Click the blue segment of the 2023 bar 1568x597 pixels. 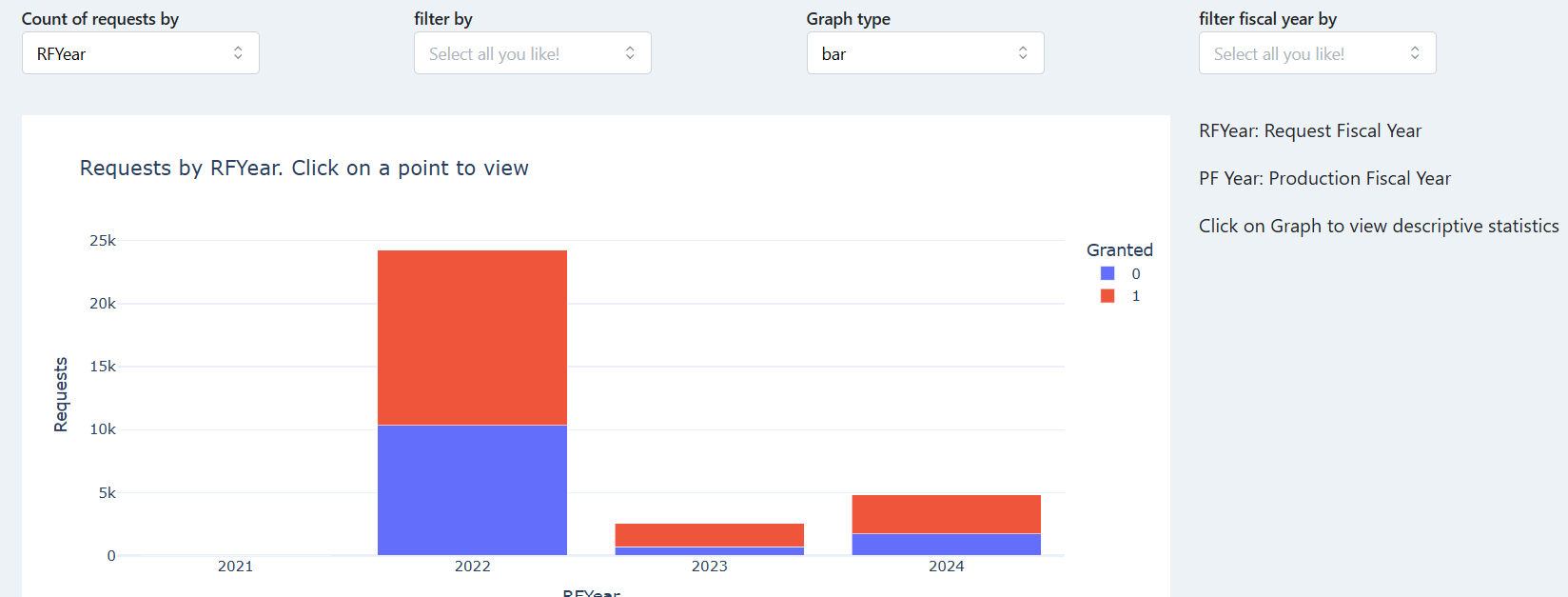(709, 551)
